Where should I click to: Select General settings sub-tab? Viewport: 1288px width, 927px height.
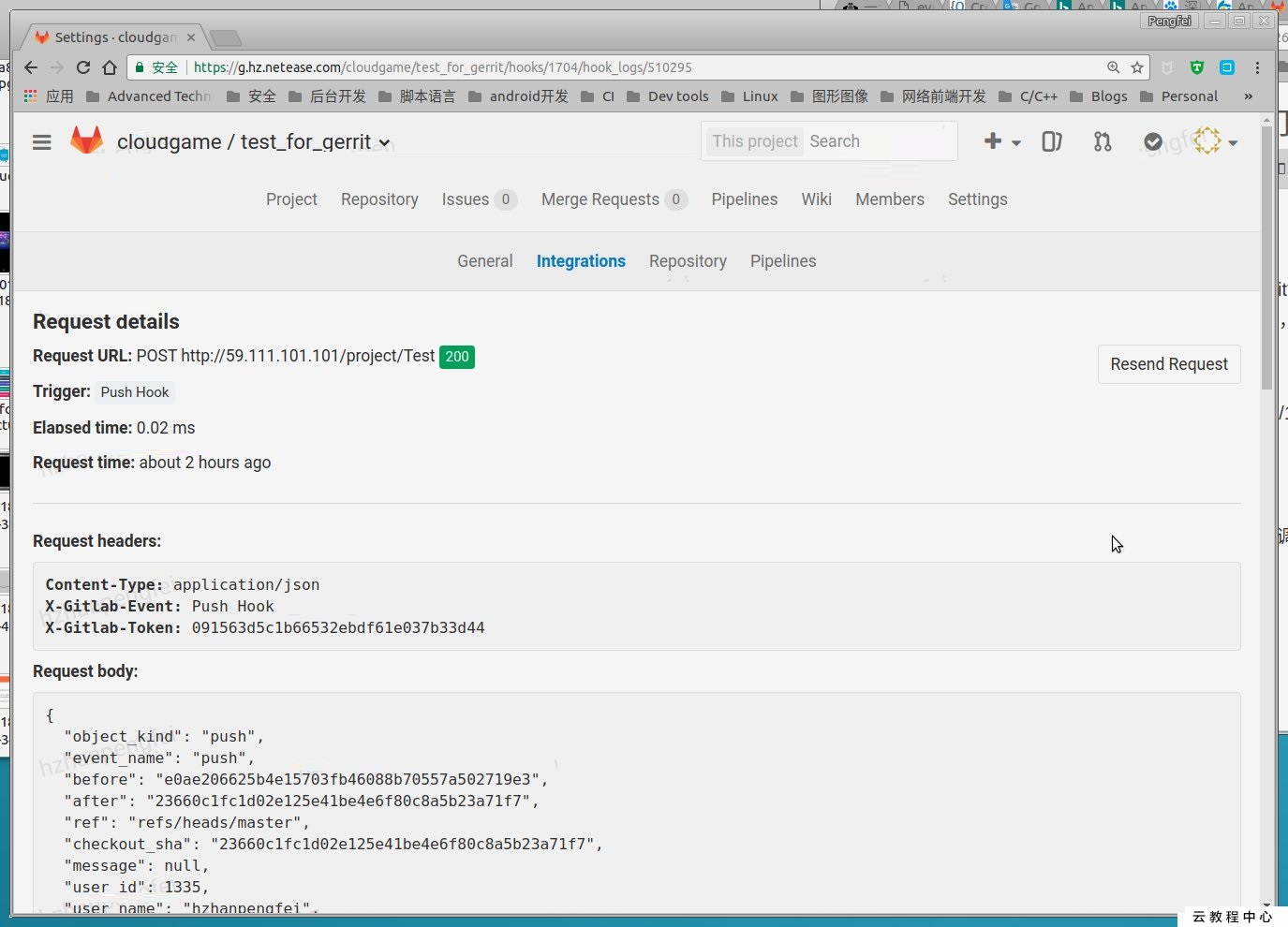coord(485,261)
